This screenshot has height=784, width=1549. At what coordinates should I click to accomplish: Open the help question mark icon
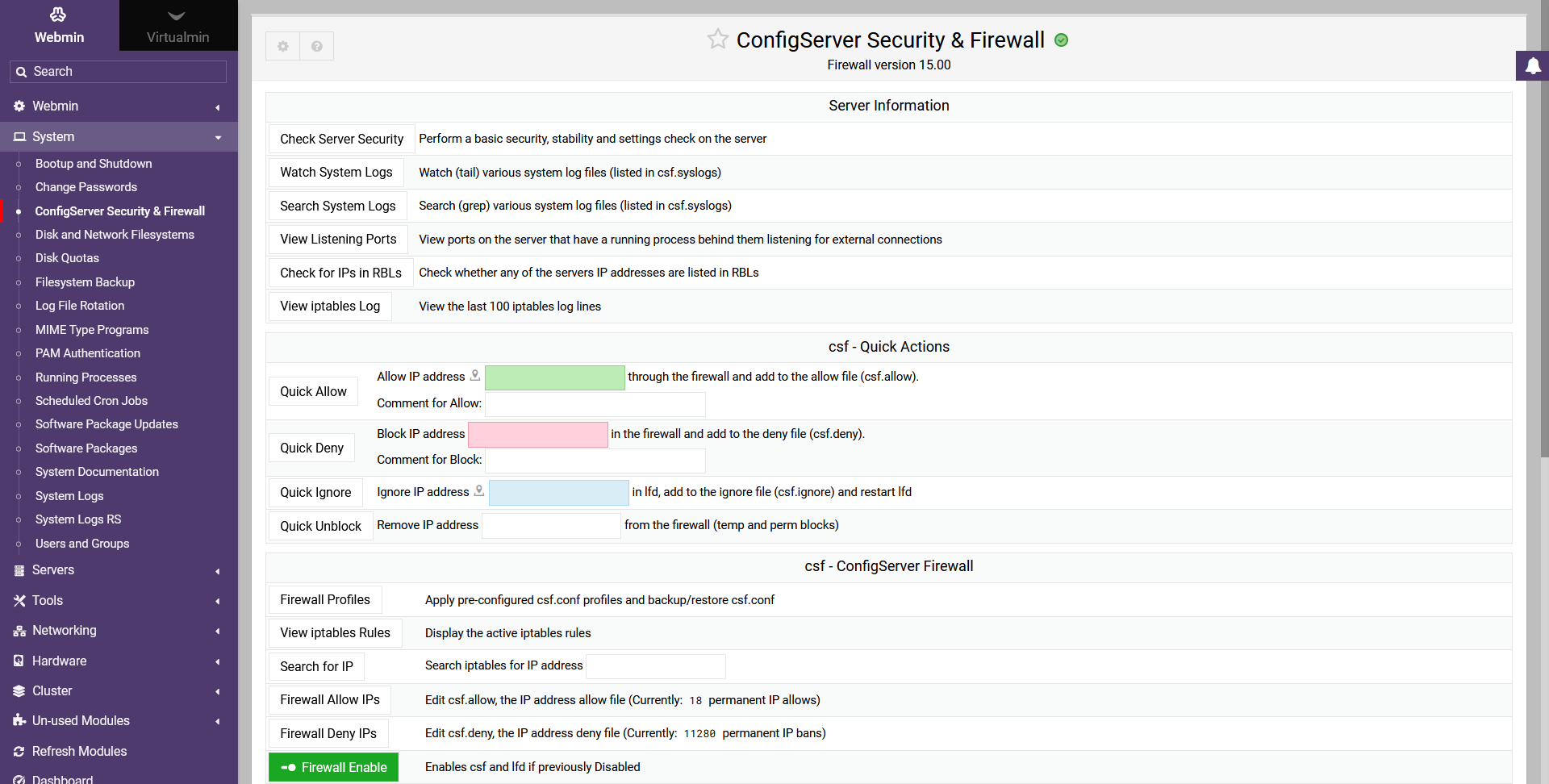[x=317, y=46]
